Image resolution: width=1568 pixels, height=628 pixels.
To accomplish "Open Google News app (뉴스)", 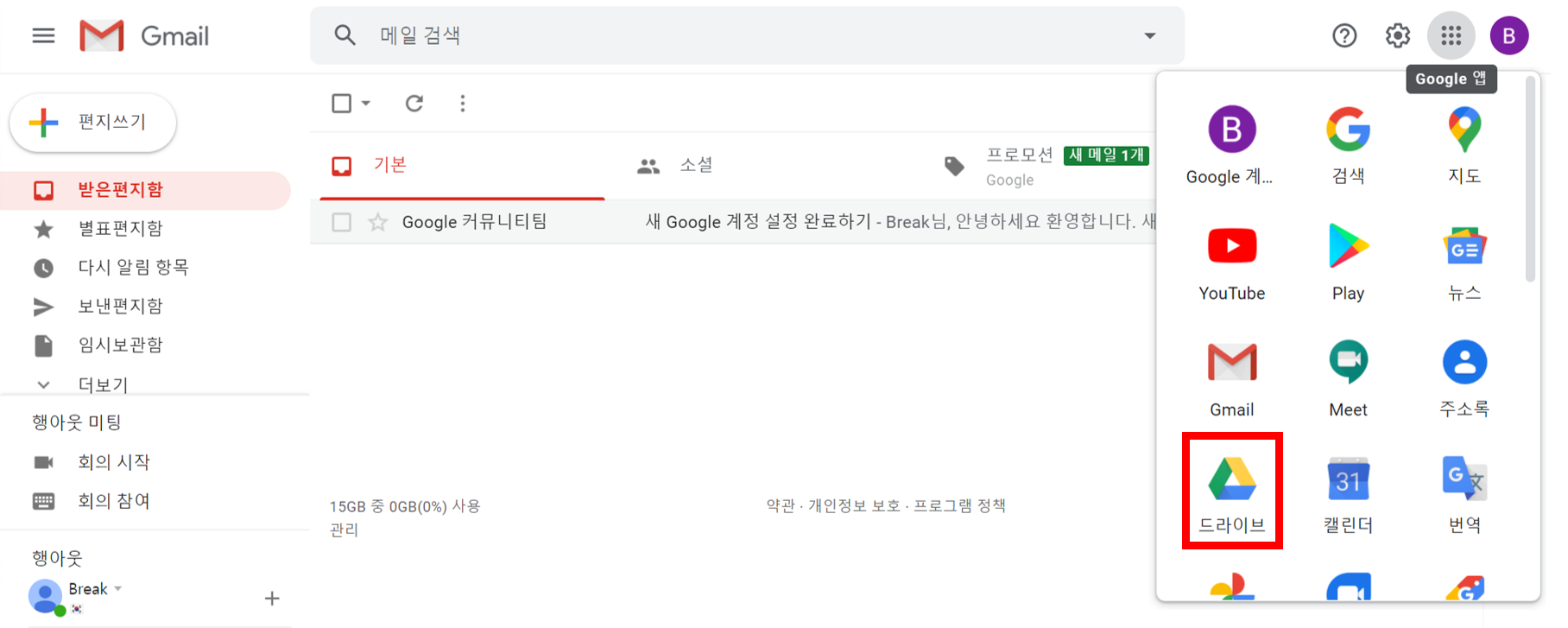I will tap(1464, 263).
